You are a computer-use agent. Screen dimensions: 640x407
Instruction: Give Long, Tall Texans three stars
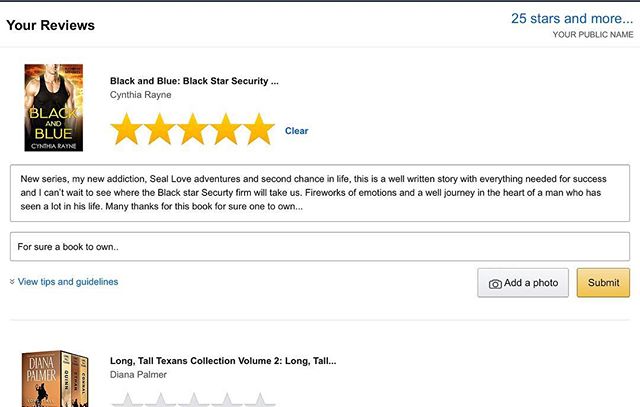point(193,400)
